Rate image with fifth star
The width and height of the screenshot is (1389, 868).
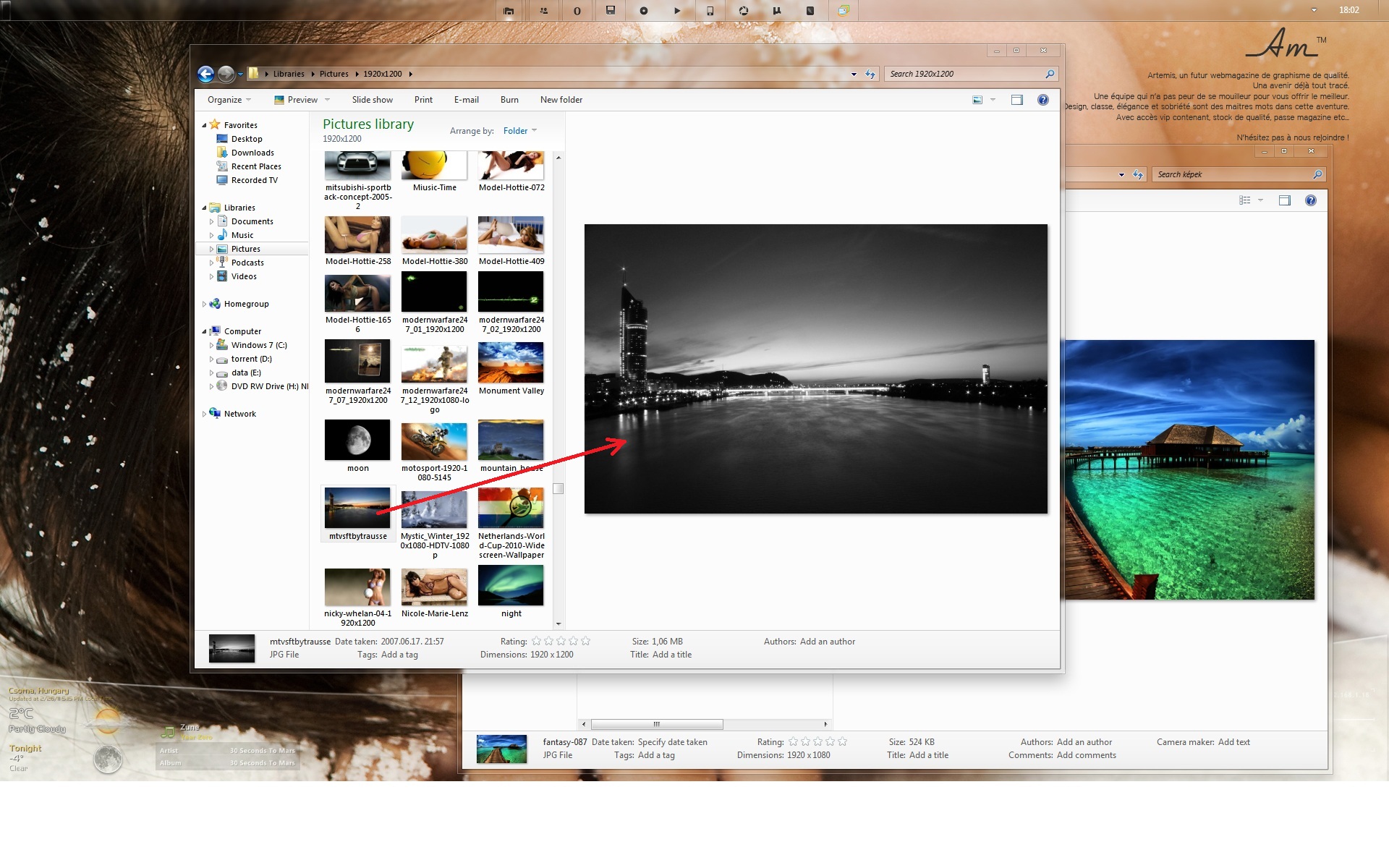tap(585, 641)
